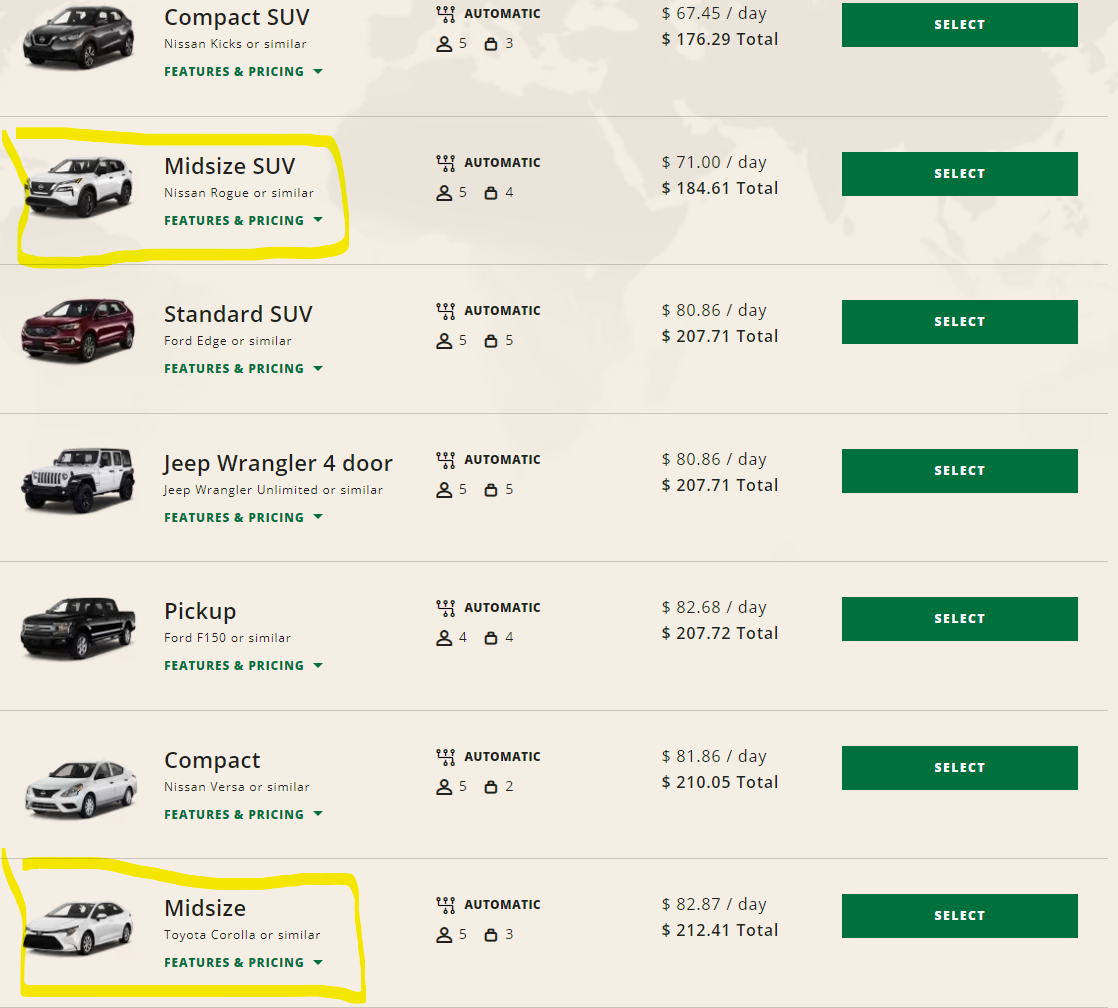Click luggage icon in Pickup row

click(491, 638)
